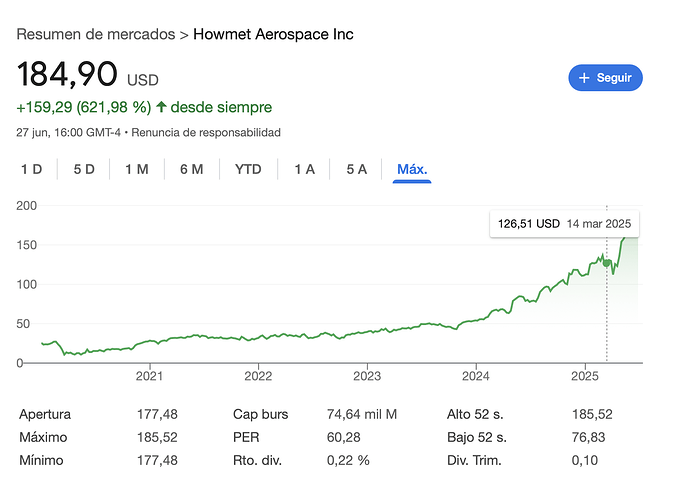Choose the 1 M chart range
Image resolution: width=690 pixels, height=486 pixels.
(137, 169)
